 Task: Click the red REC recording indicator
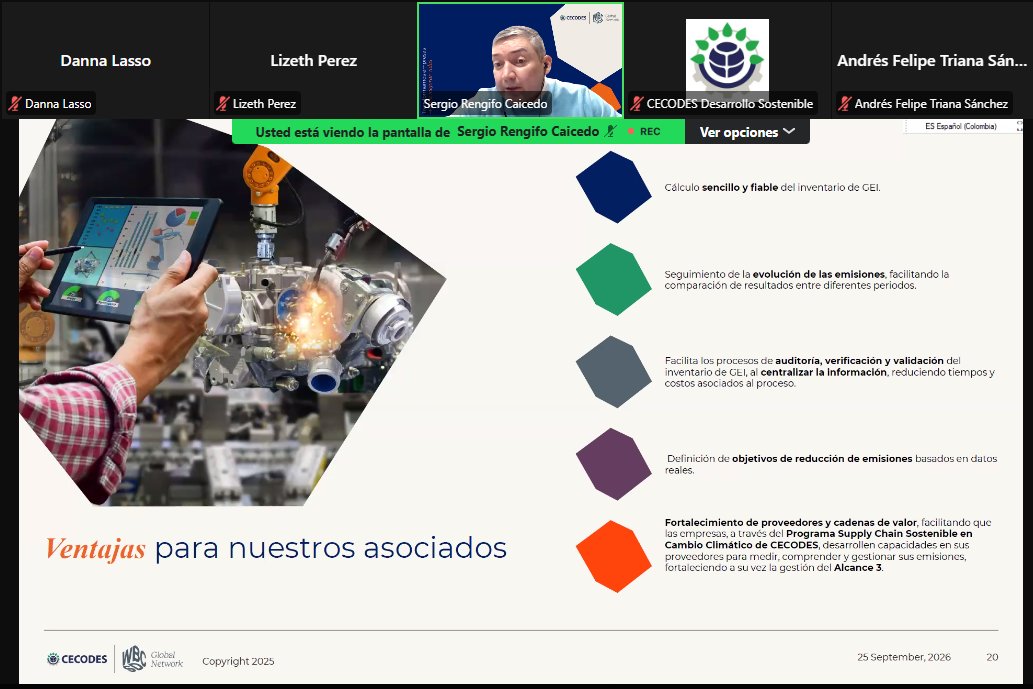click(644, 132)
